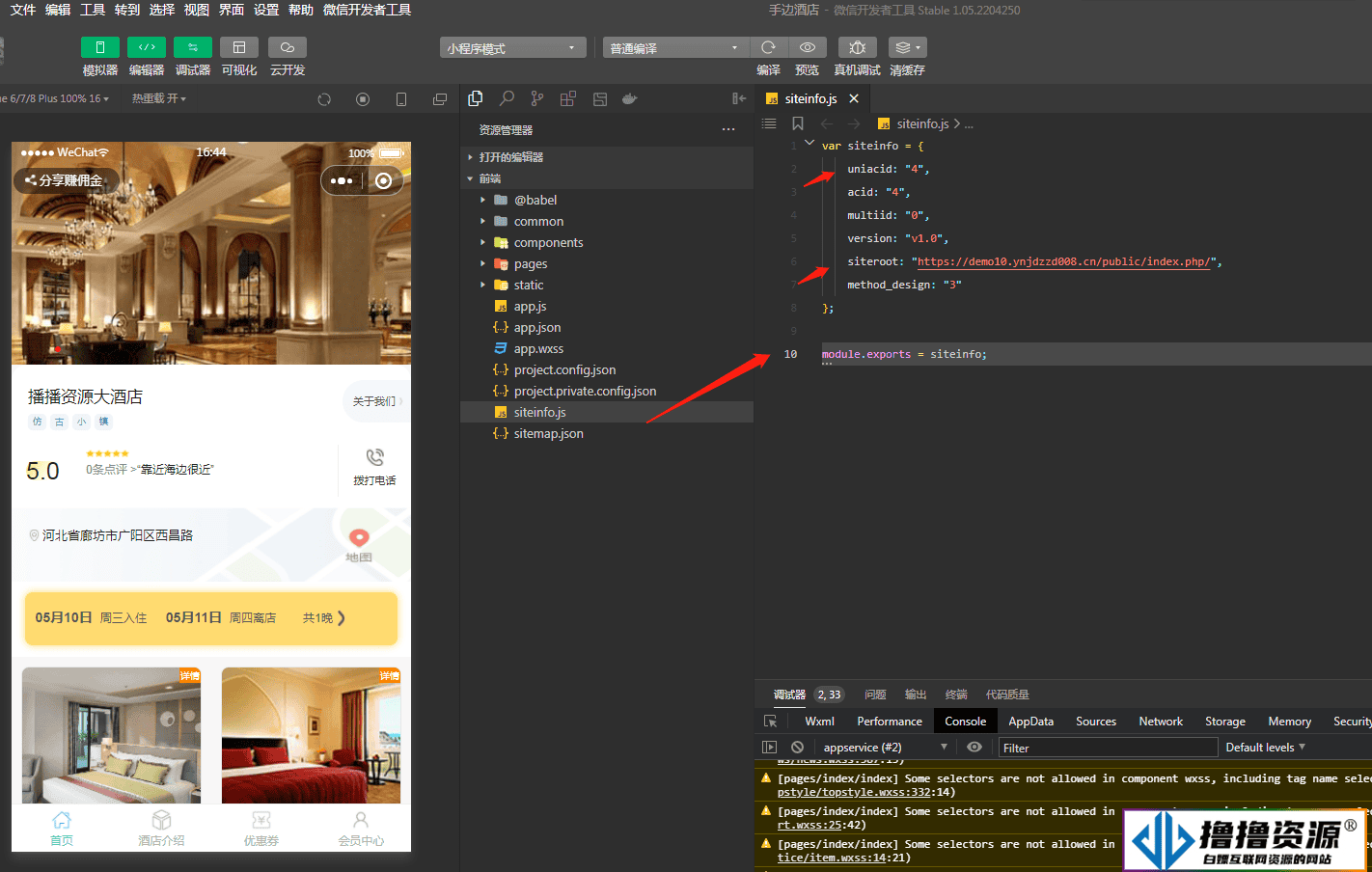
Task: Click the element inspector select icon
Action: (770, 722)
